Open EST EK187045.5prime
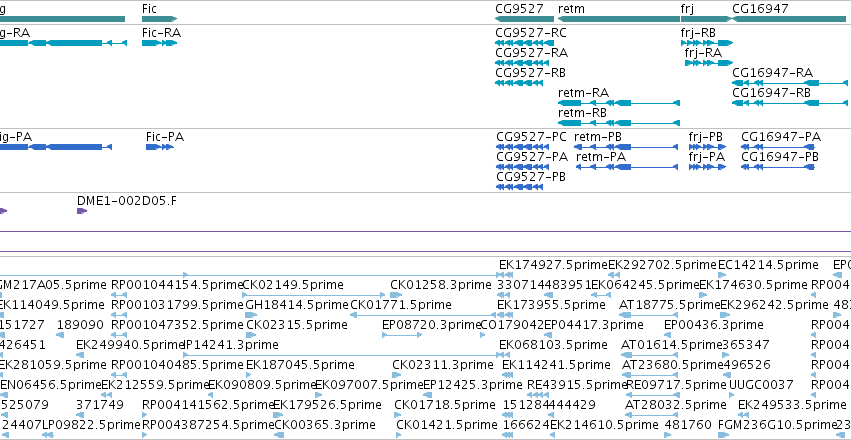The width and height of the screenshot is (851, 440). (x=300, y=365)
